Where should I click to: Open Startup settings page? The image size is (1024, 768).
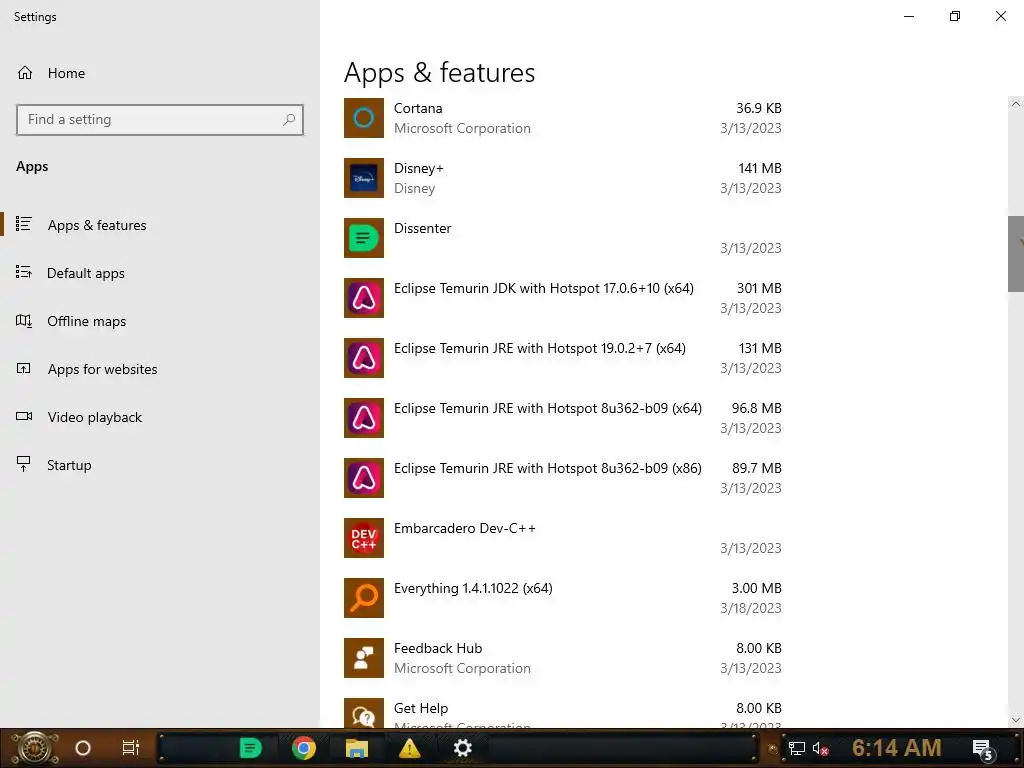click(x=69, y=465)
